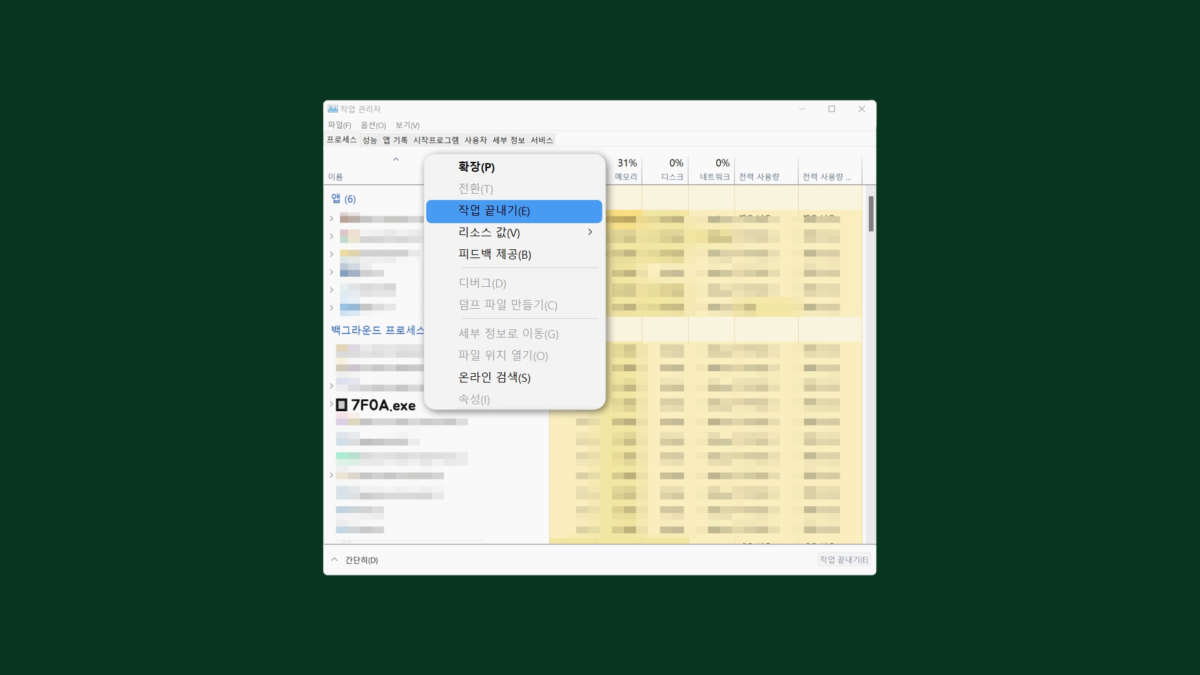Switch to the 시작프로그램 tab
This screenshot has height=675, width=1200.
point(436,140)
